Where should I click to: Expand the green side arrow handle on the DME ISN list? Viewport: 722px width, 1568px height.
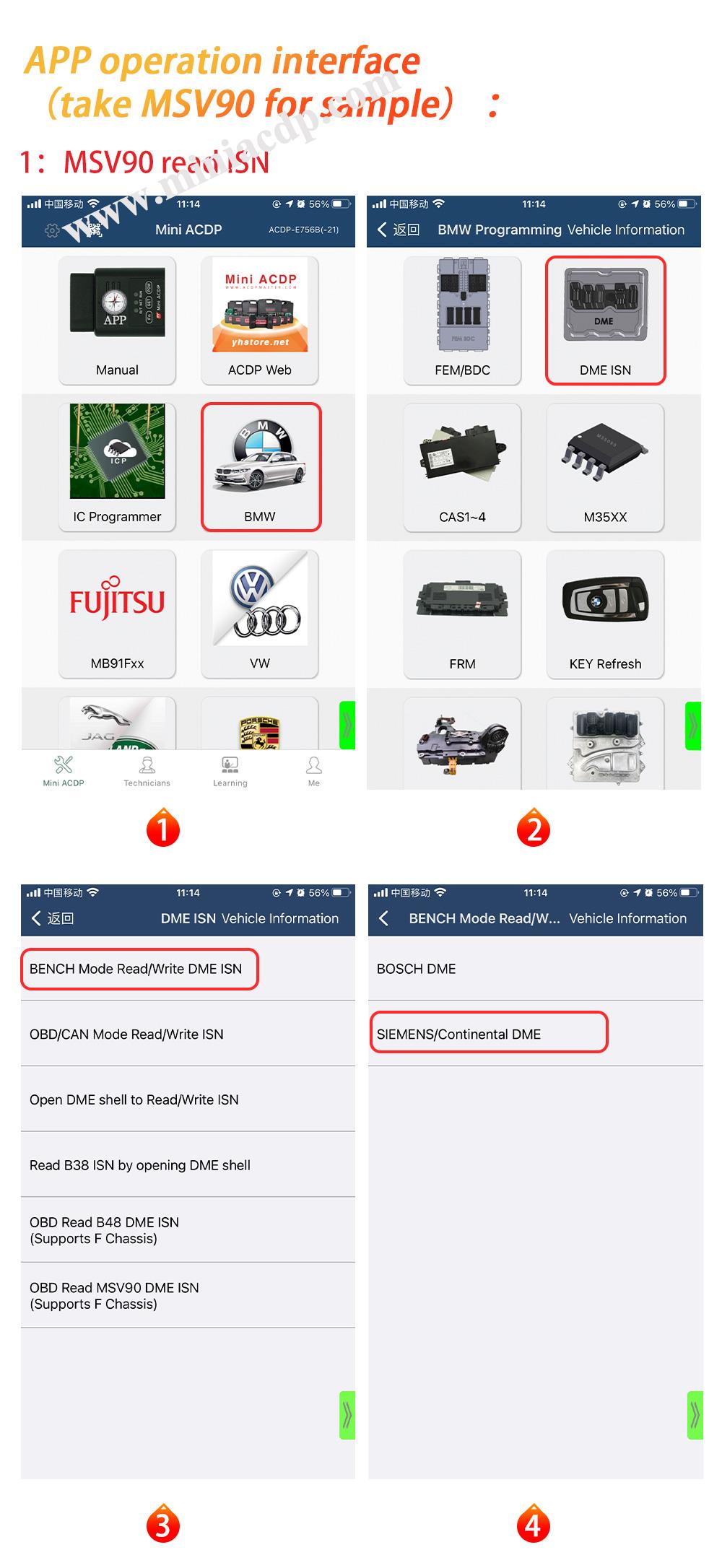point(347,1415)
